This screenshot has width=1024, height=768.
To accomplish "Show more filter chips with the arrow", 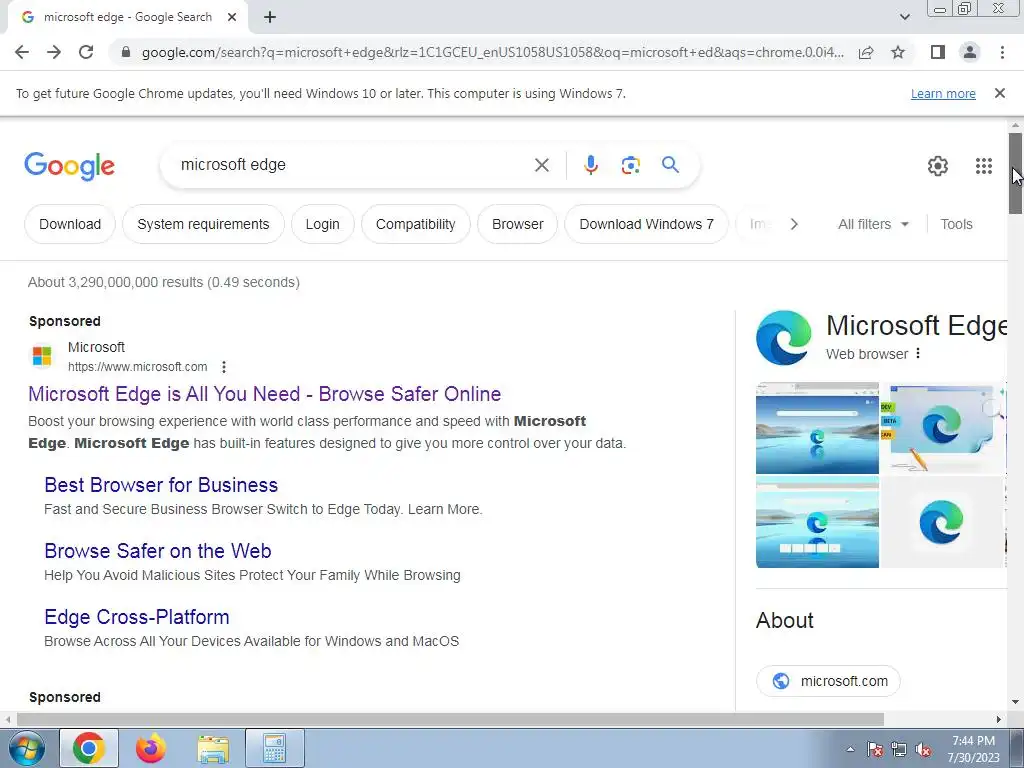I will pos(794,224).
